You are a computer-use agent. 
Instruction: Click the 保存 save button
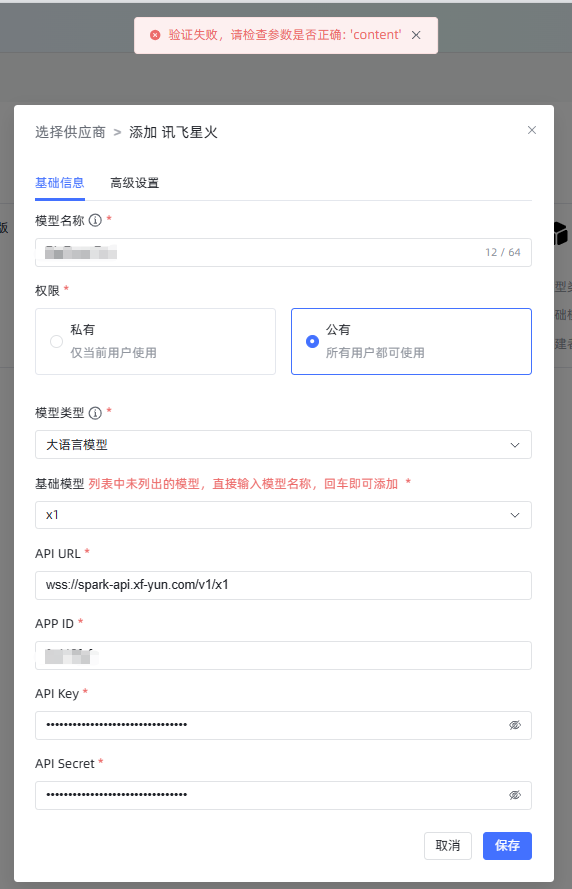coord(507,846)
